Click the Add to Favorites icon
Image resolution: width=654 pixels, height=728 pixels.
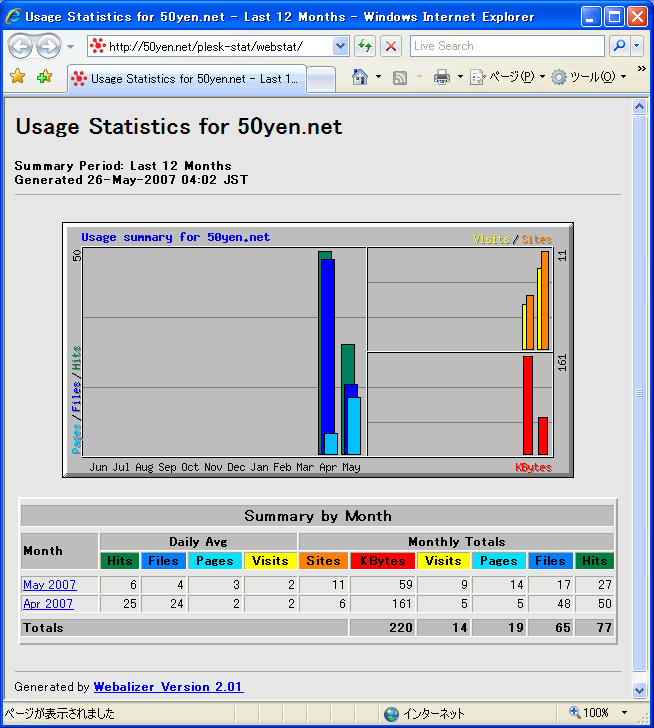pyautogui.click(x=44, y=77)
